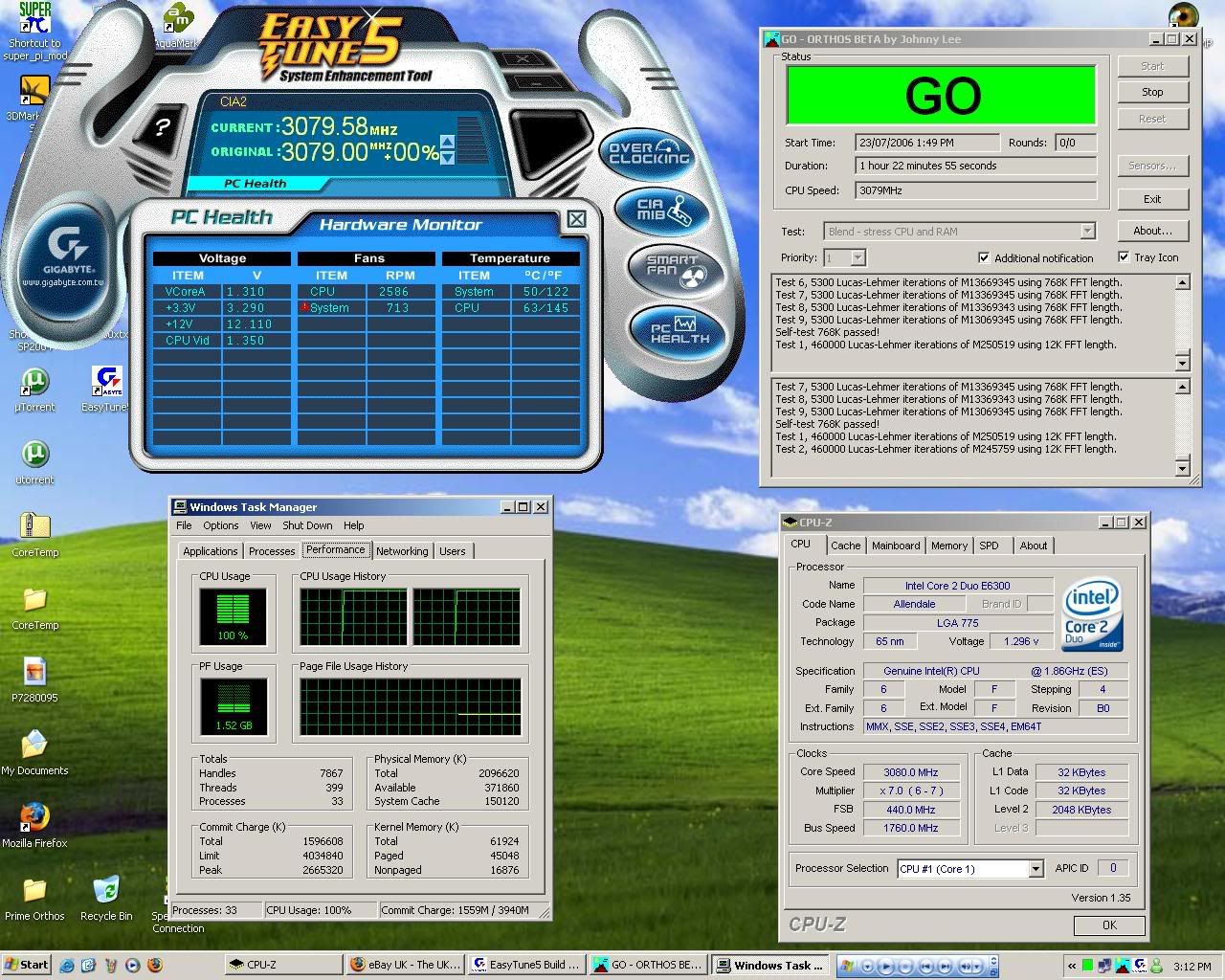Select the EasyTune desktop shortcut

(107, 390)
